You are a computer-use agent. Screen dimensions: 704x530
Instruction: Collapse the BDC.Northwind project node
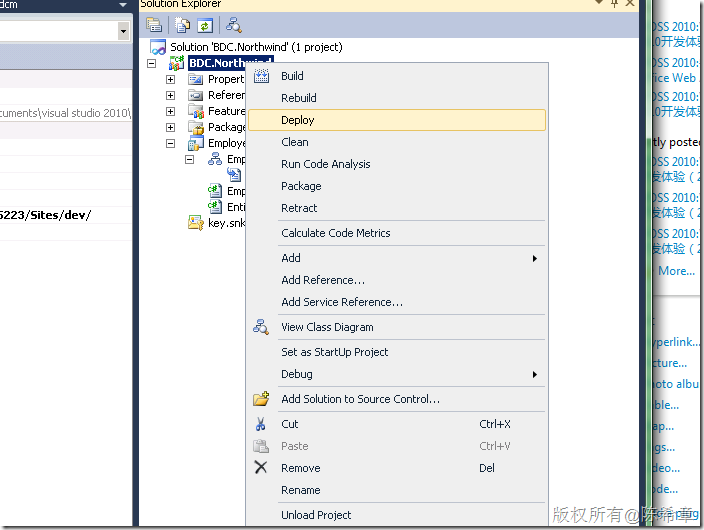[x=152, y=63]
